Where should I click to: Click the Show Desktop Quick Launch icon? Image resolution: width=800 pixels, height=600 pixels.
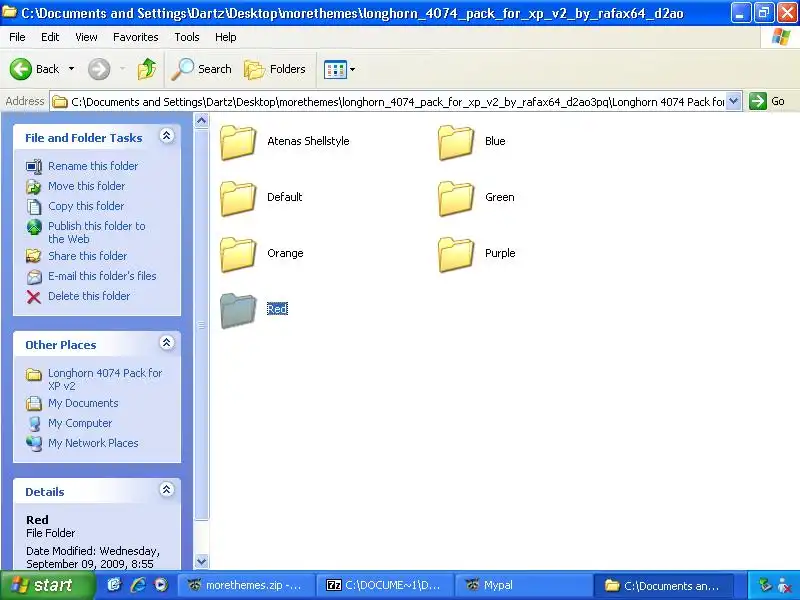click(x=114, y=585)
